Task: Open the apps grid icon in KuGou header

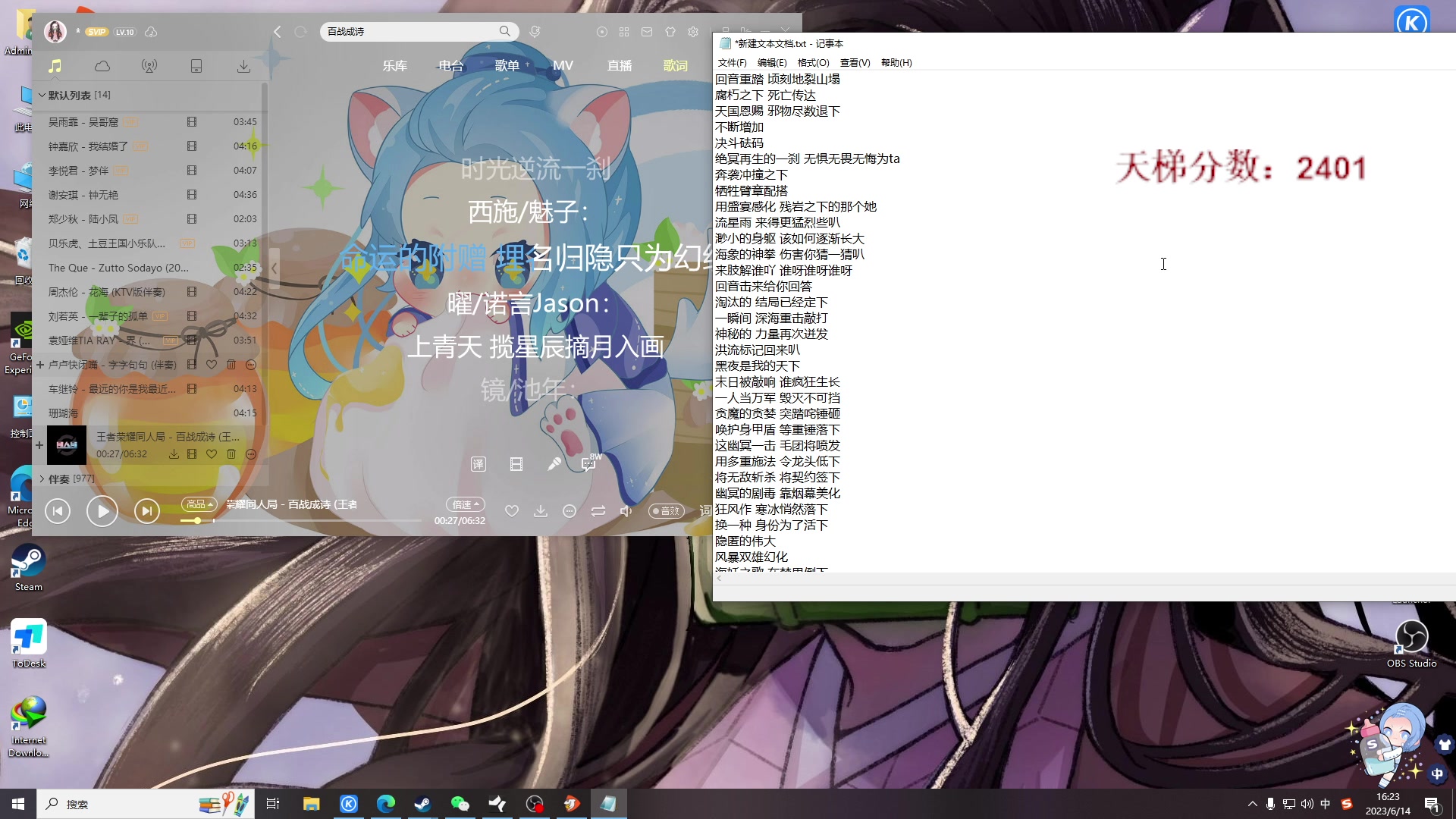Action: (x=624, y=32)
